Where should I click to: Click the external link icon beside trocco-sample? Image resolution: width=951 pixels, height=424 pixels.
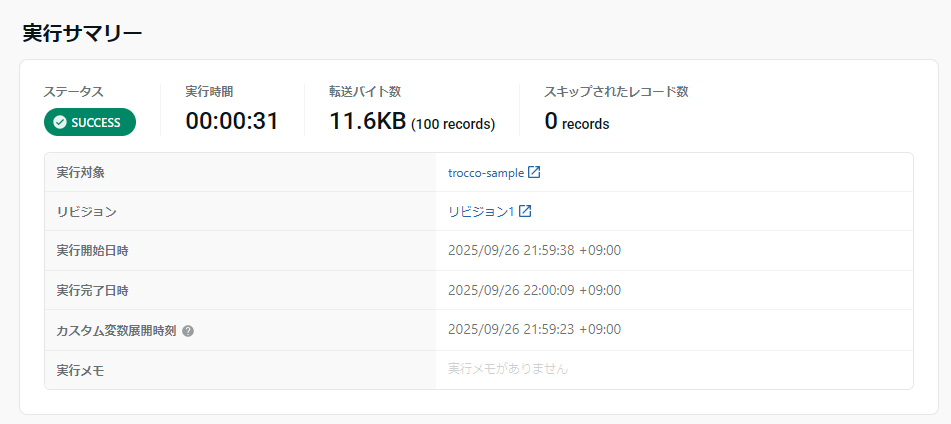534,172
